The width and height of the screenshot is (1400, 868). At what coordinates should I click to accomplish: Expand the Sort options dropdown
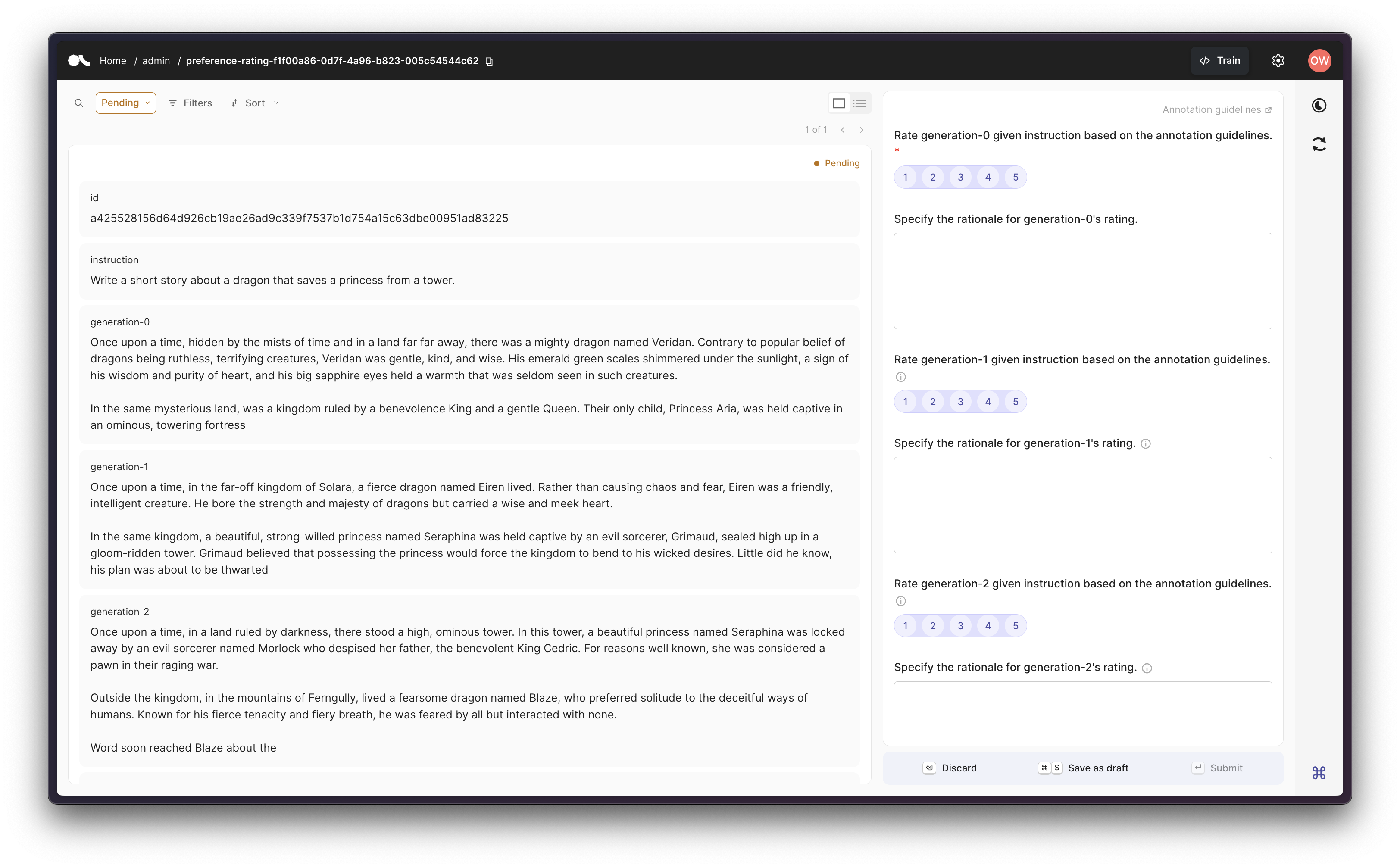pyautogui.click(x=254, y=102)
